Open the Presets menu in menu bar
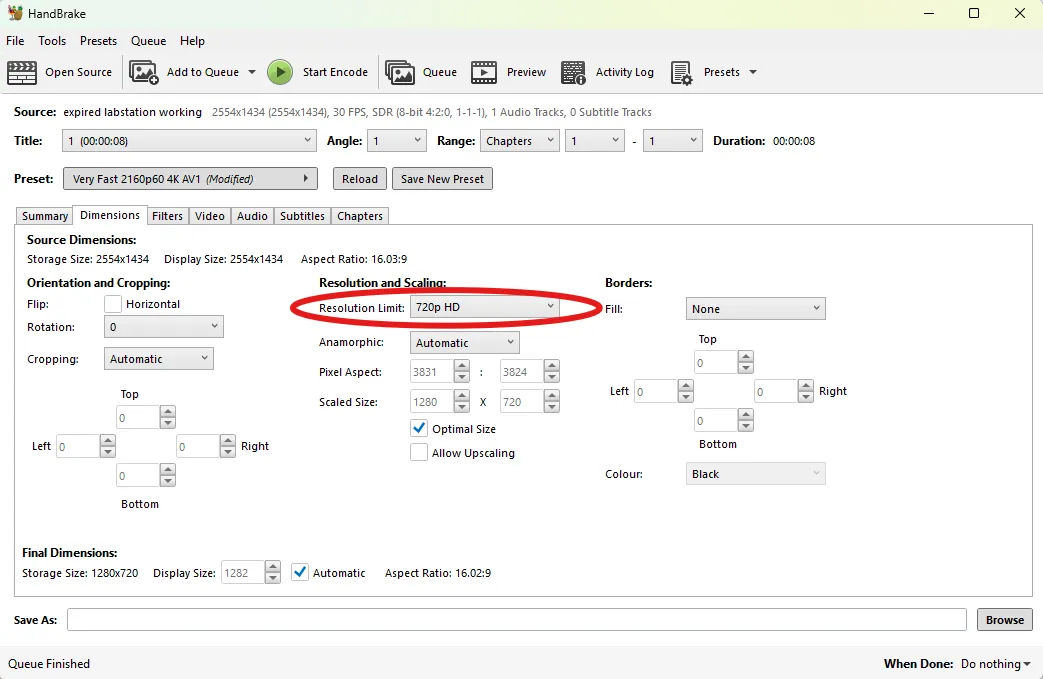Image resolution: width=1043 pixels, height=679 pixels. point(98,41)
